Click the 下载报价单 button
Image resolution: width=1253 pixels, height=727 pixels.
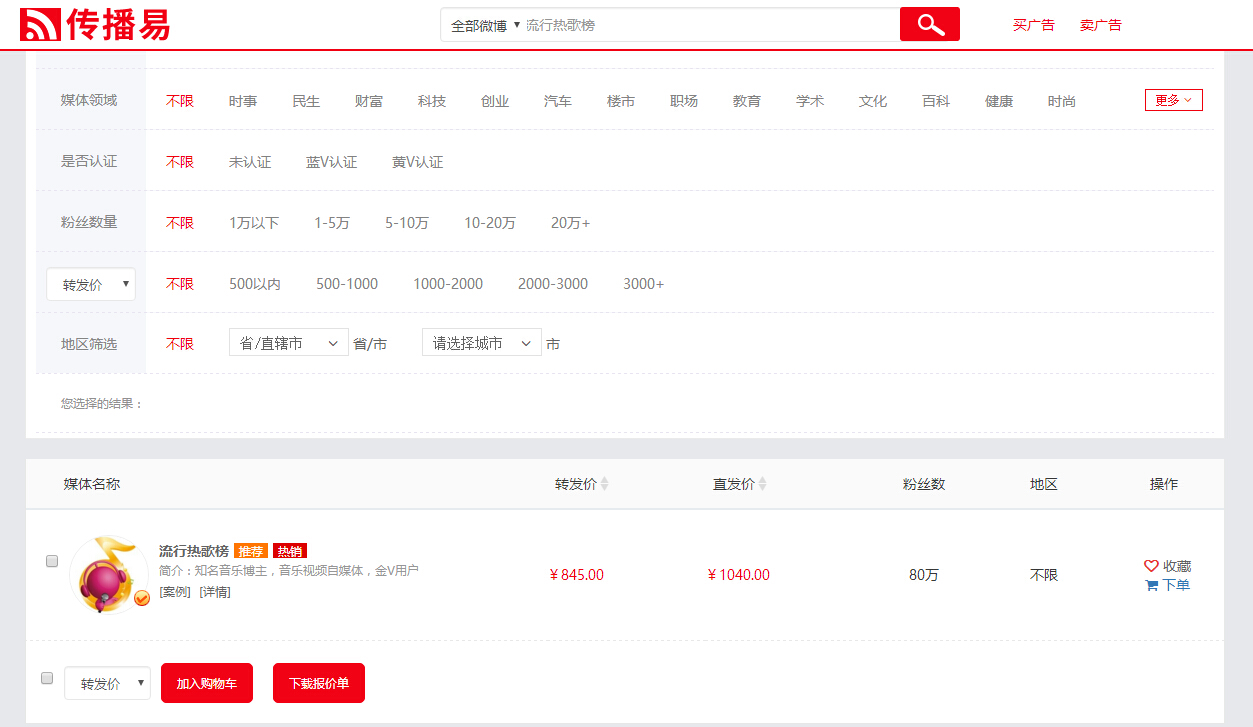coord(319,684)
